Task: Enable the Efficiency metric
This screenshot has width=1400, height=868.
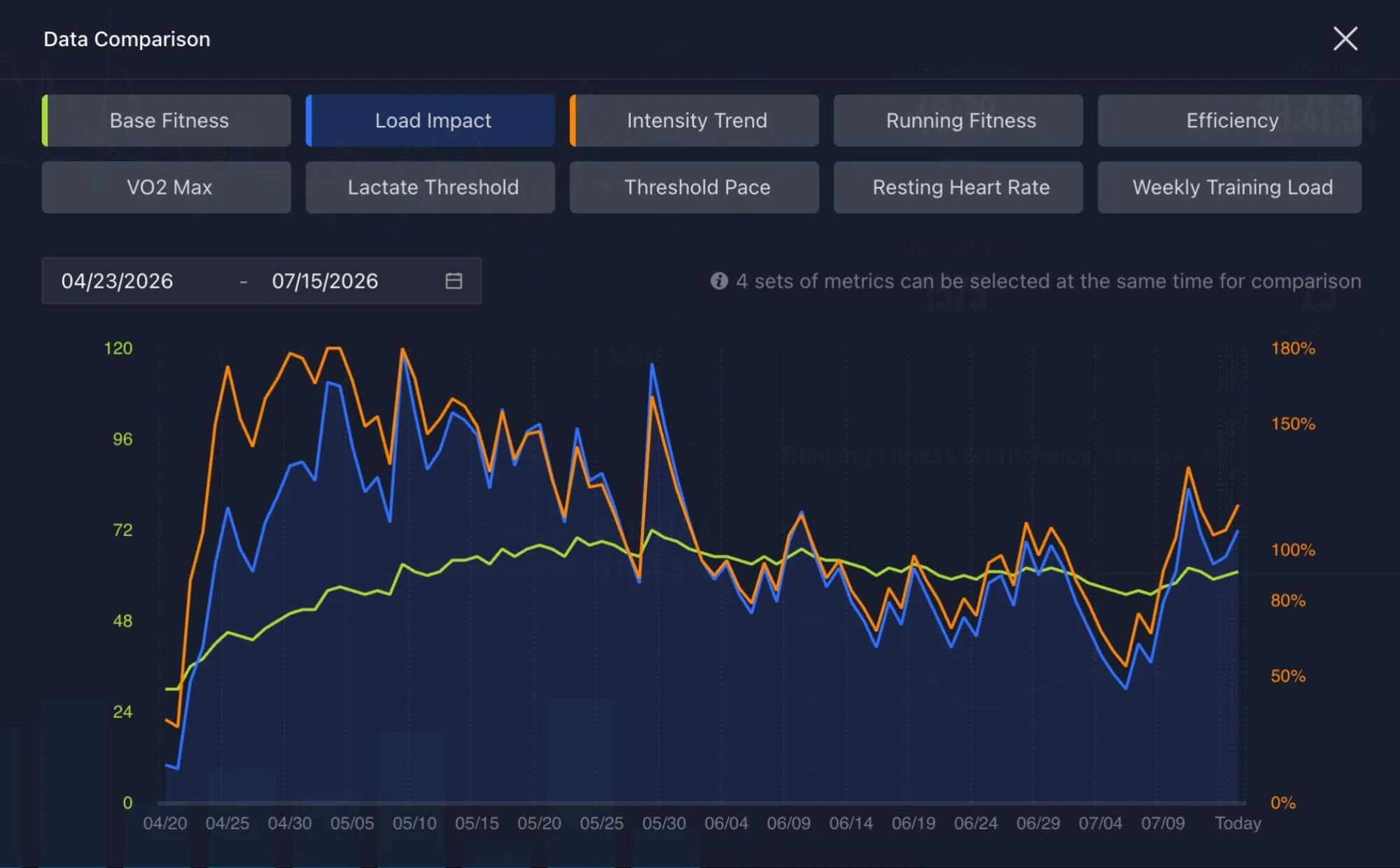Action: (1230, 120)
